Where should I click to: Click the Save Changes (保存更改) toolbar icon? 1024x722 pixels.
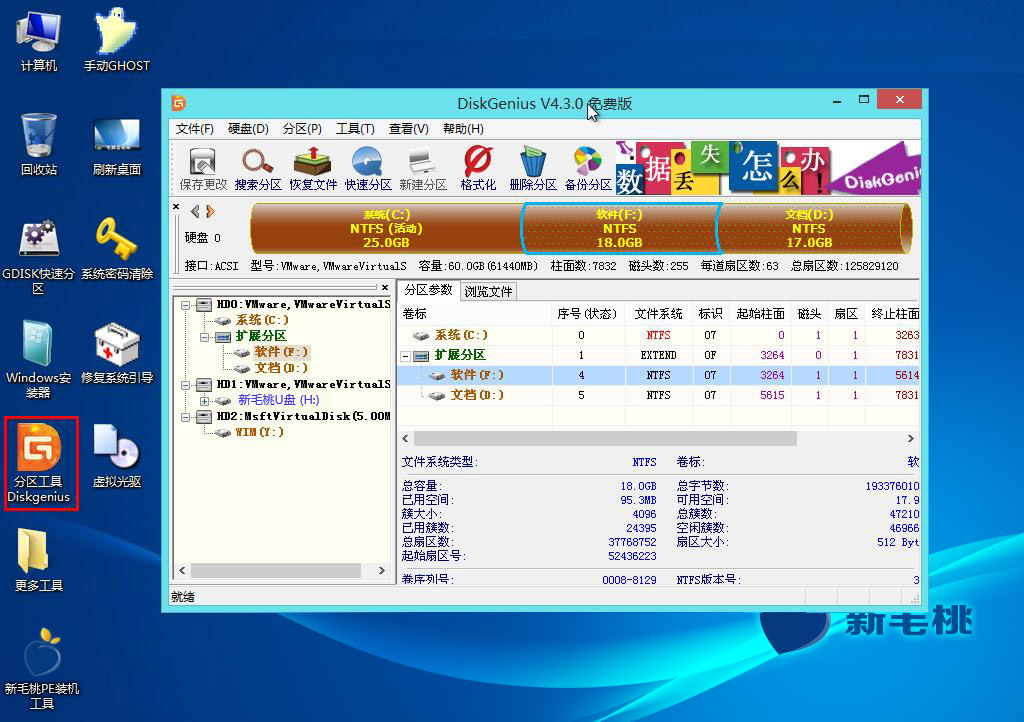(x=202, y=169)
